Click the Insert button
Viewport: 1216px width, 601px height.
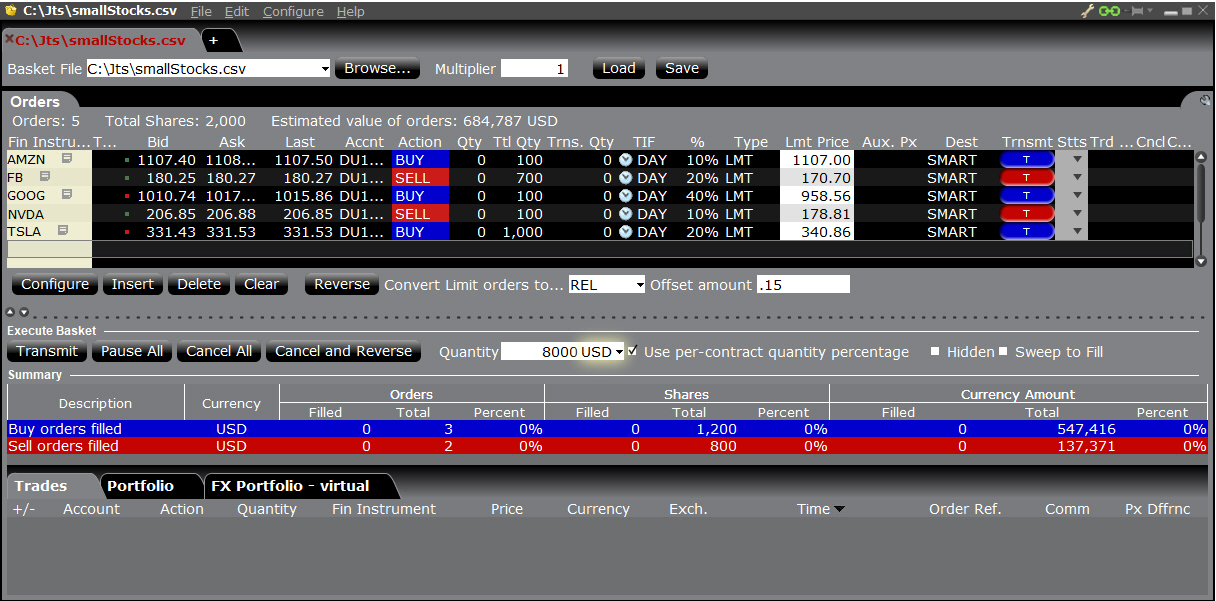pyautogui.click(x=132, y=285)
